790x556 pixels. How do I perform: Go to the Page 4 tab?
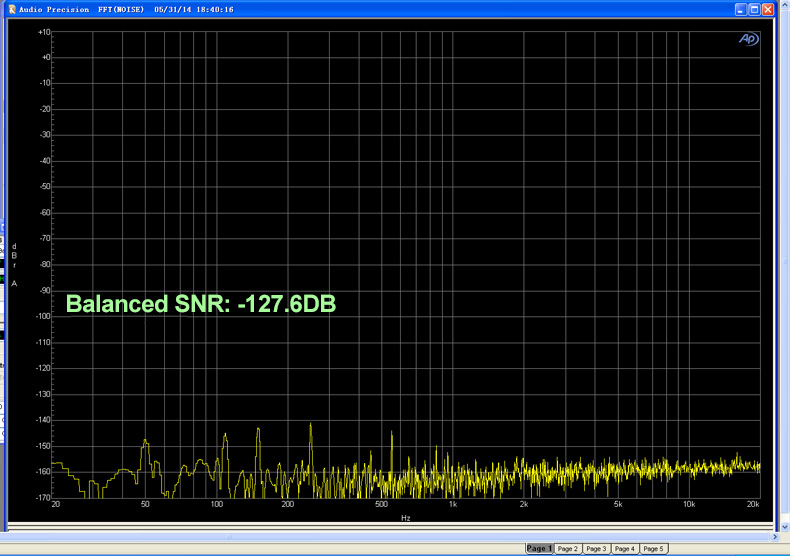point(625,549)
